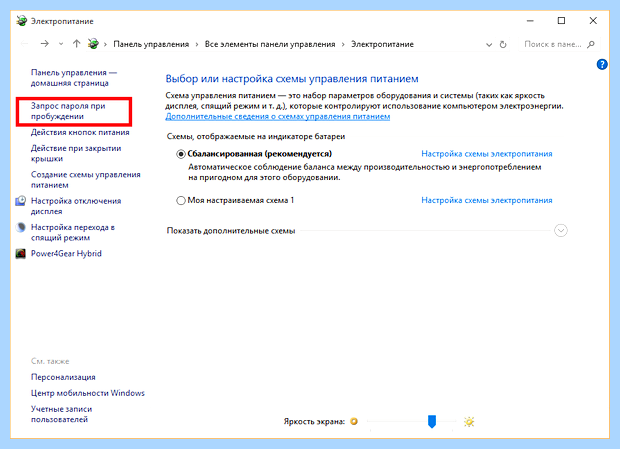The height and width of the screenshot is (449, 620).
Task: Click Электропитание breadcrumb segment
Action: click(382, 44)
